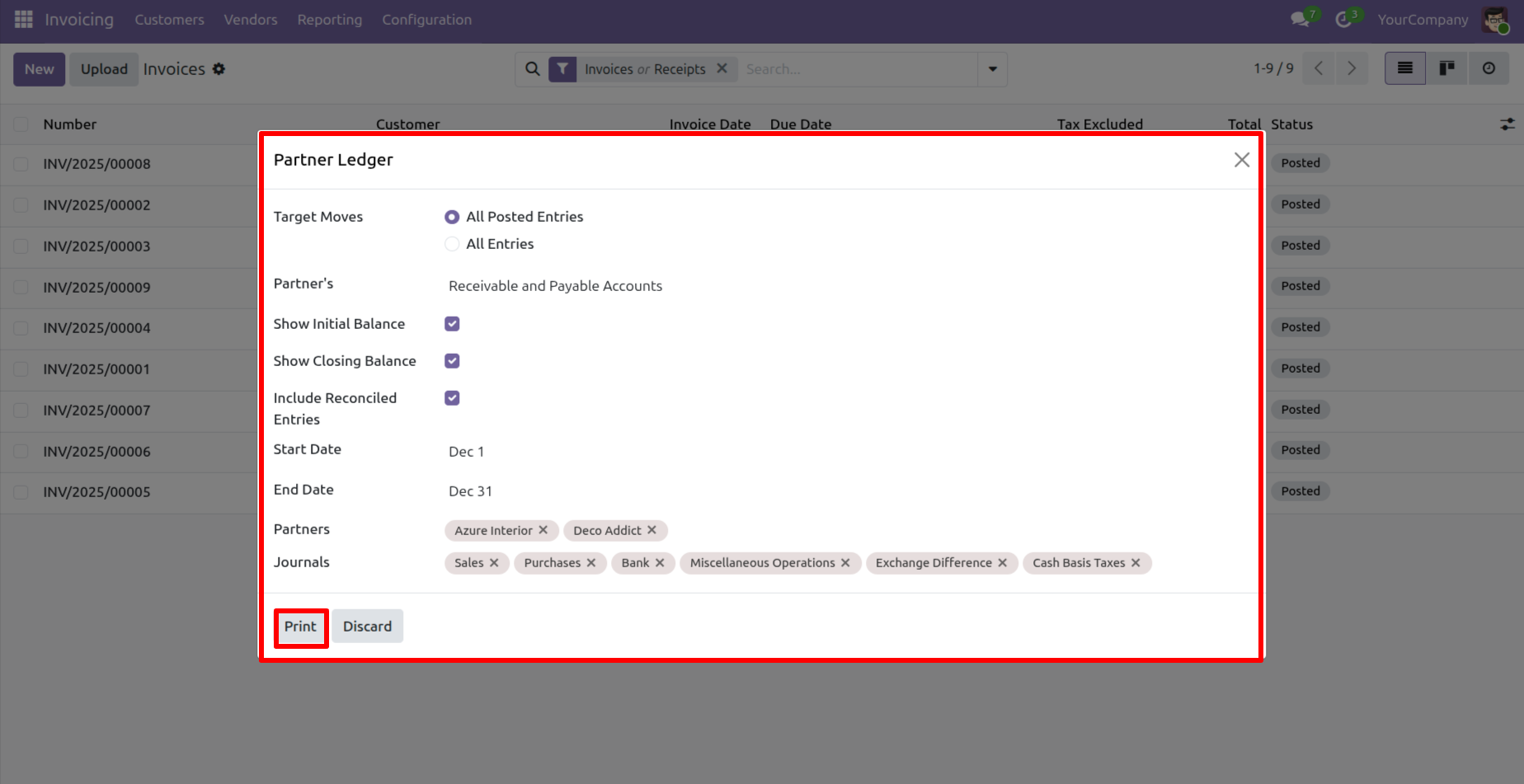Open the apps grid menu icon
The width and height of the screenshot is (1524, 784).
23,19
